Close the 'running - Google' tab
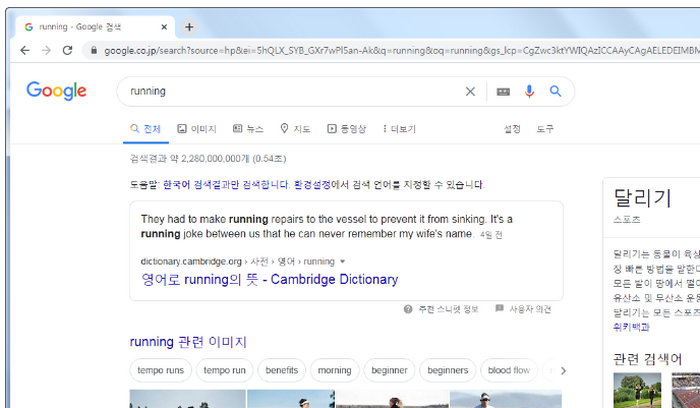Image resolution: width=700 pixels, height=408 pixels. tap(164, 27)
